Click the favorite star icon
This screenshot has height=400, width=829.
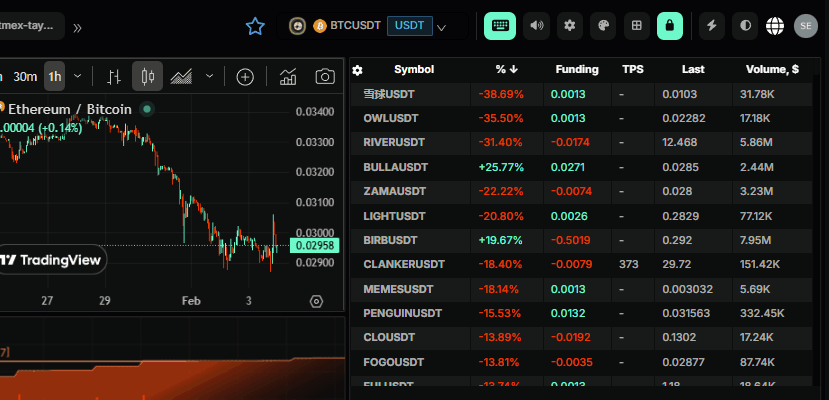coord(255,26)
